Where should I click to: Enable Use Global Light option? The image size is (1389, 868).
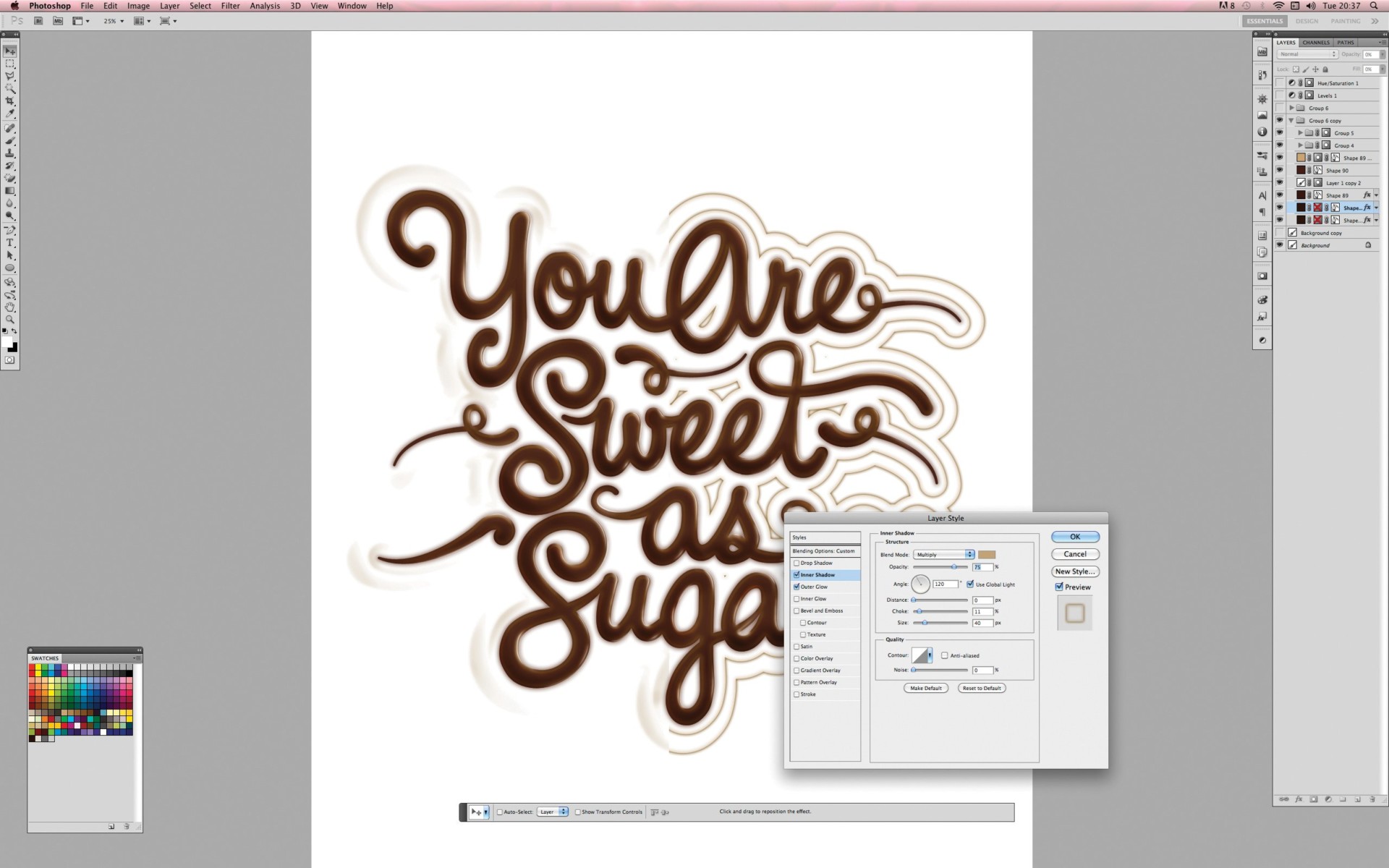click(968, 584)
